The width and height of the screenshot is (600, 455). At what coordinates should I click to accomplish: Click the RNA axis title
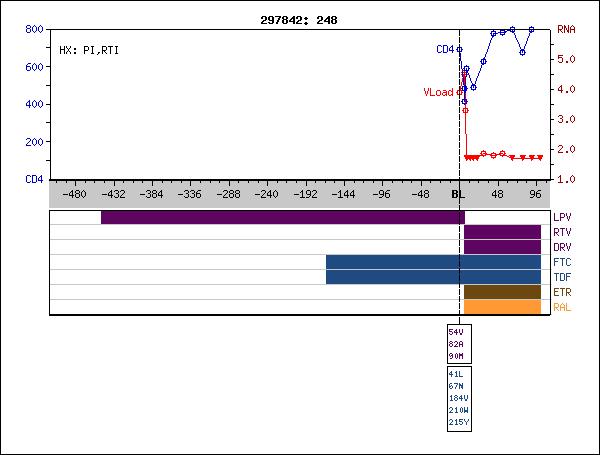point(566,30)
